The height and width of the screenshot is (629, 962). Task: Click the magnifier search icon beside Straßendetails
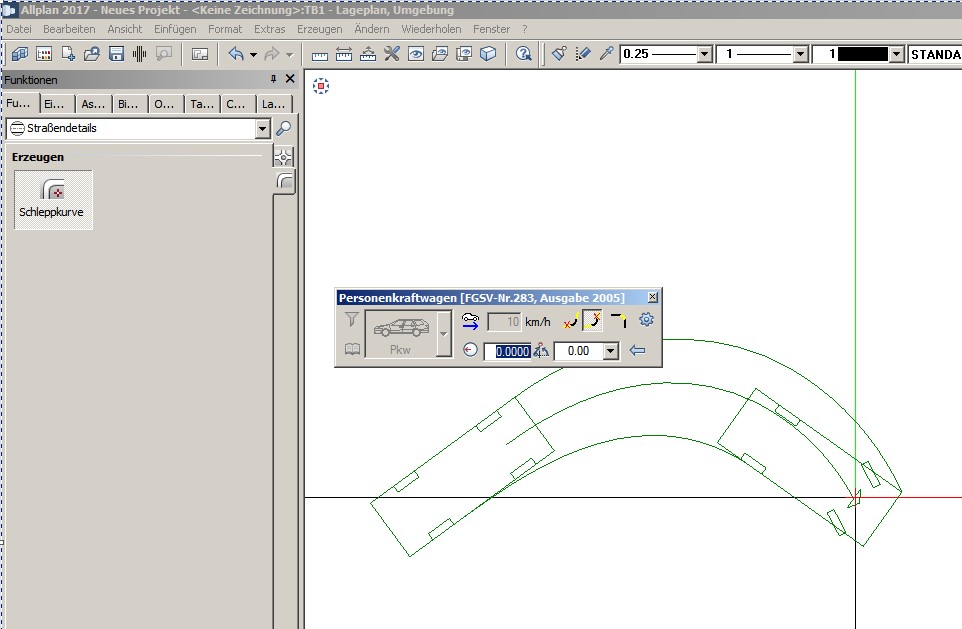point(284,128)
